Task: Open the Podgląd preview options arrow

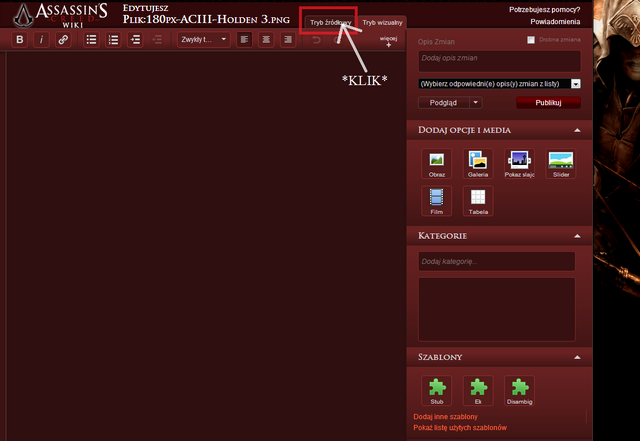Action: 476,102
